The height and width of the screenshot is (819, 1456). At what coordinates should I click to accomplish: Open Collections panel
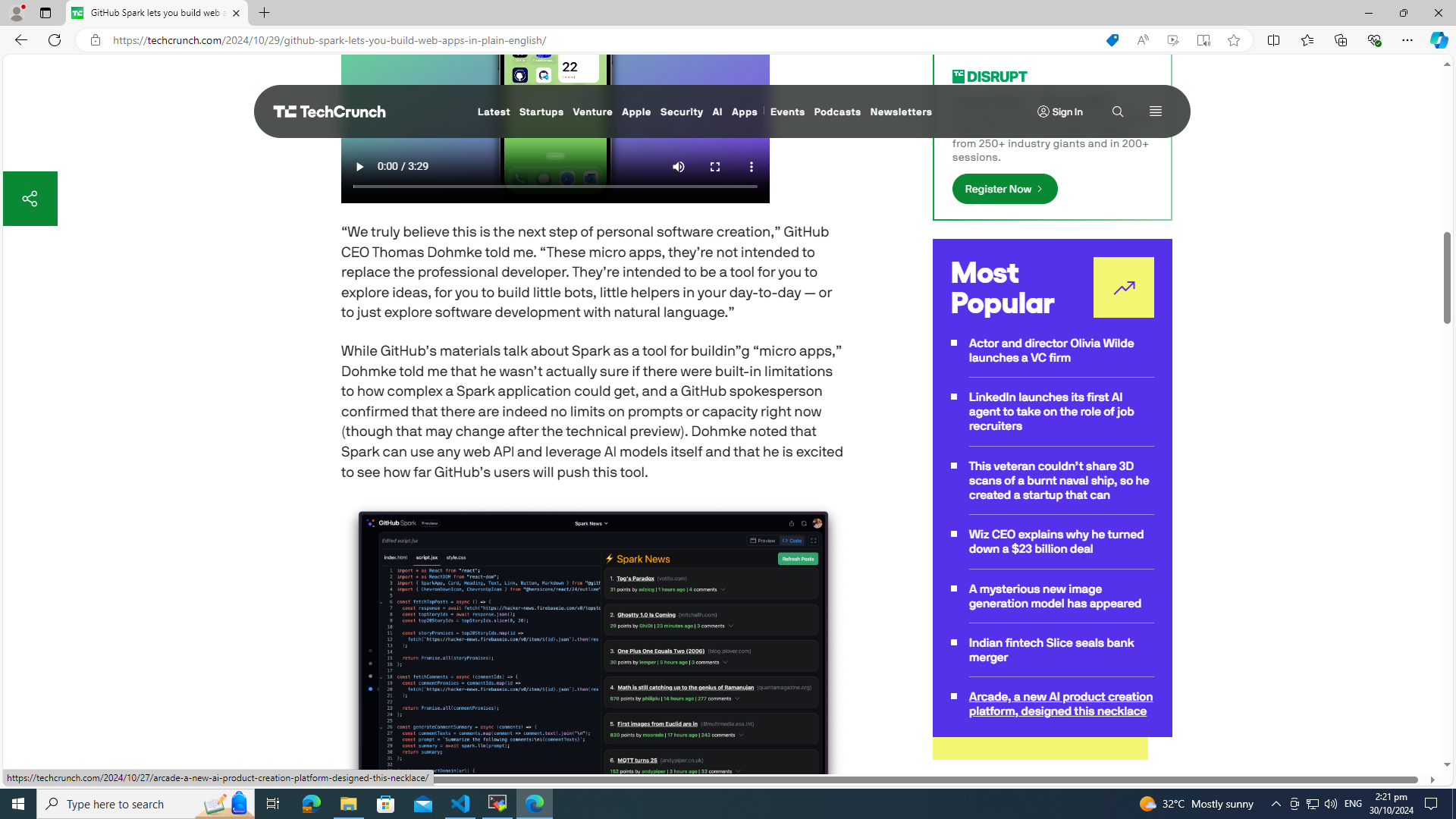pos(1340,40)
